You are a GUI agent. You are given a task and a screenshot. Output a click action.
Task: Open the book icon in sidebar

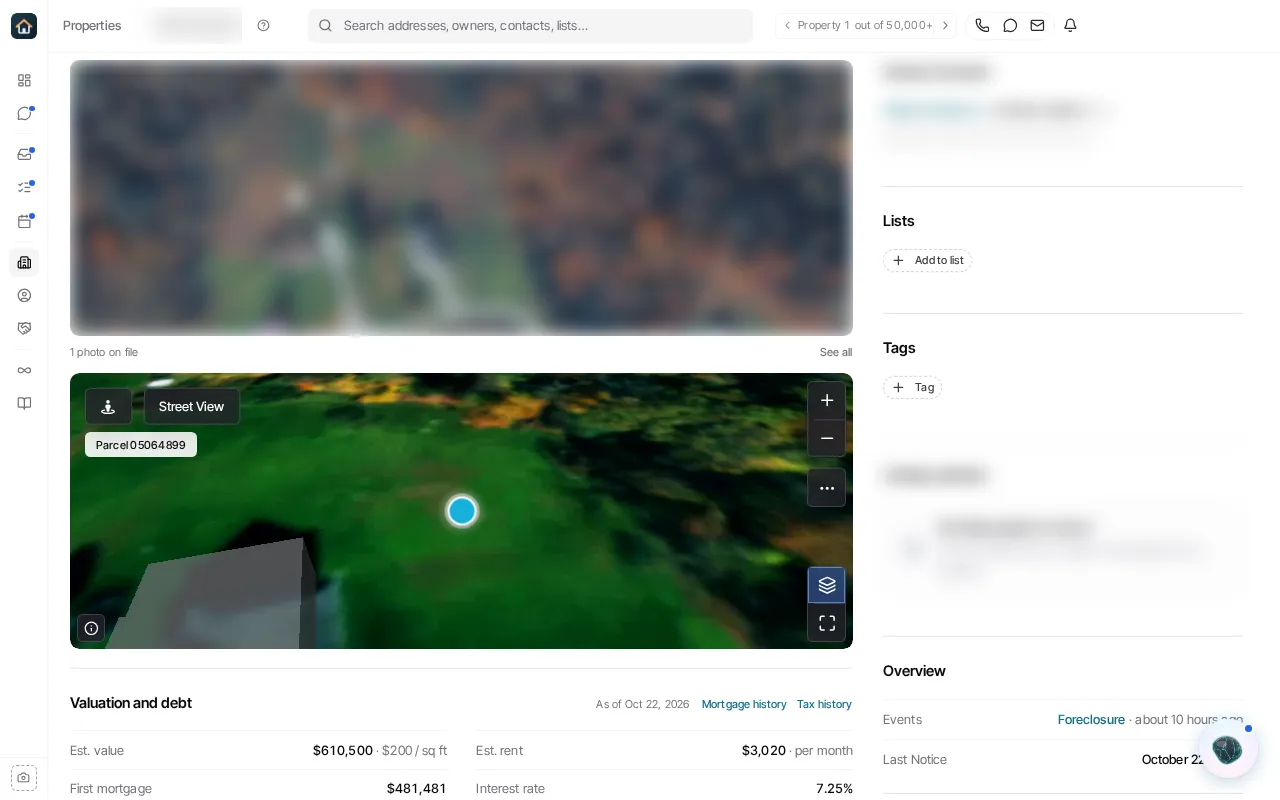click(x=24, y=403)
